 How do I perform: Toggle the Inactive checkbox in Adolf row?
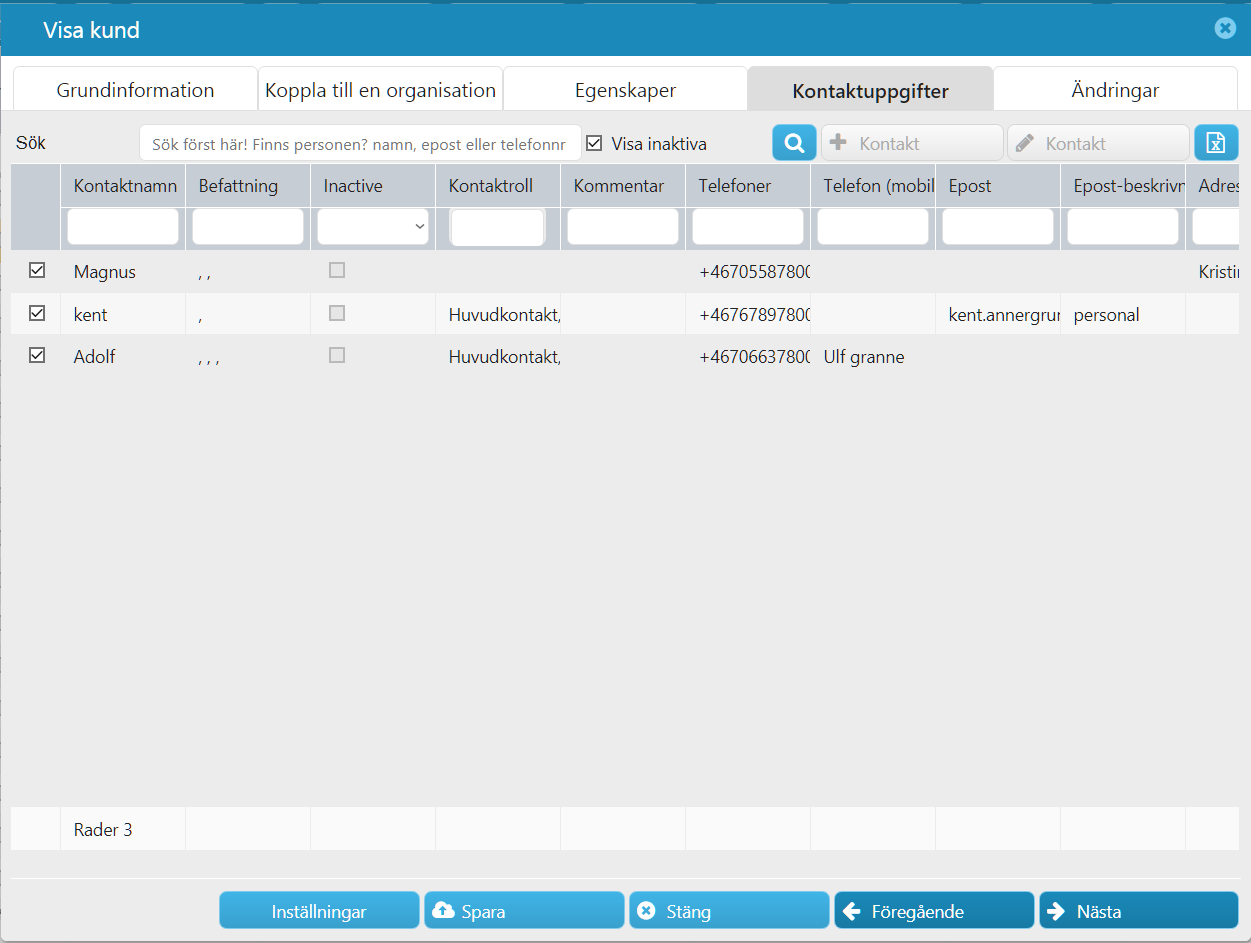tap(337, 355)
